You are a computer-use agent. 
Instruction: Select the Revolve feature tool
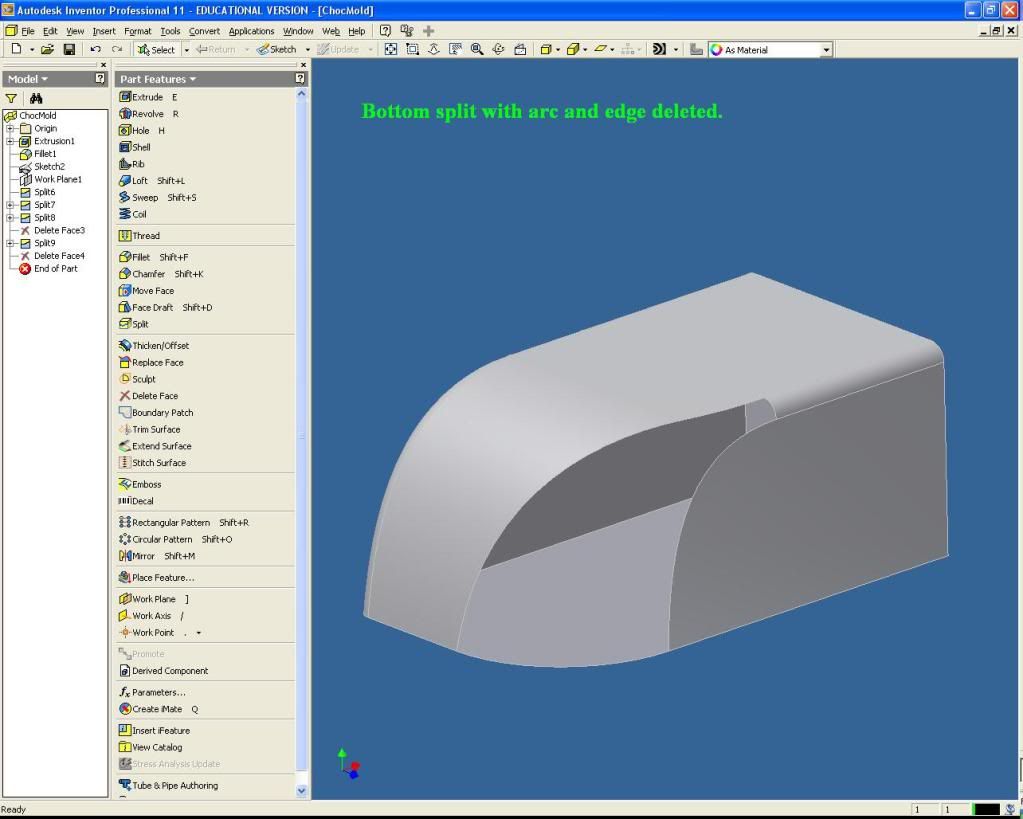coord(147,114)
